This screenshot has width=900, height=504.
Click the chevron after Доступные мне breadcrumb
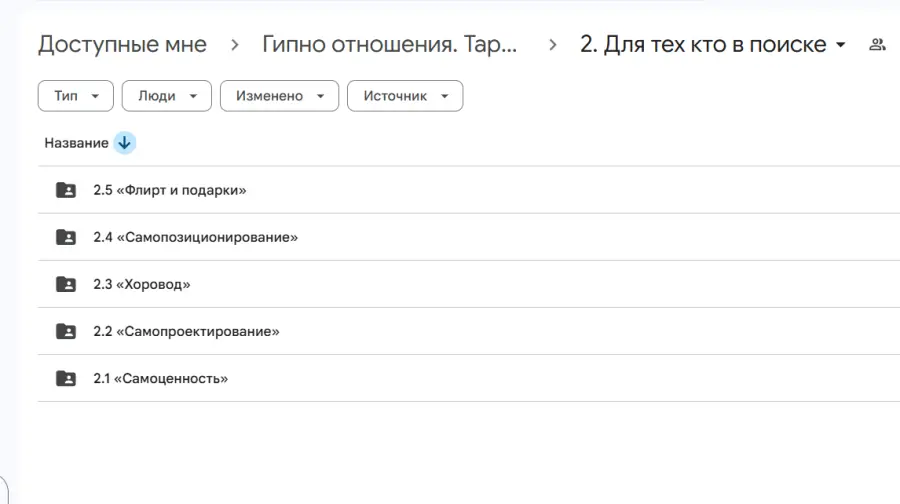coord(234,45)
